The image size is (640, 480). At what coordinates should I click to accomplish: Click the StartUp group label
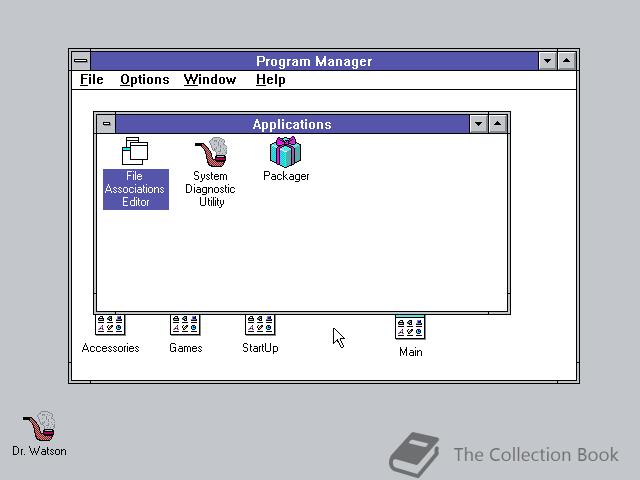pyautogui.click(x=260, y=348)
